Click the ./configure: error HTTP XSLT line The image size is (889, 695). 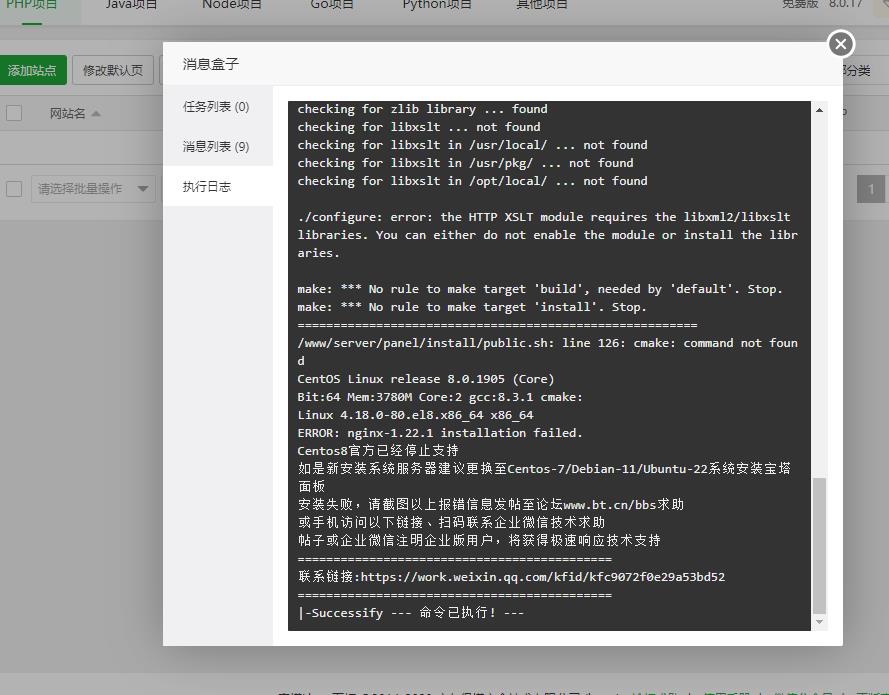548,235
